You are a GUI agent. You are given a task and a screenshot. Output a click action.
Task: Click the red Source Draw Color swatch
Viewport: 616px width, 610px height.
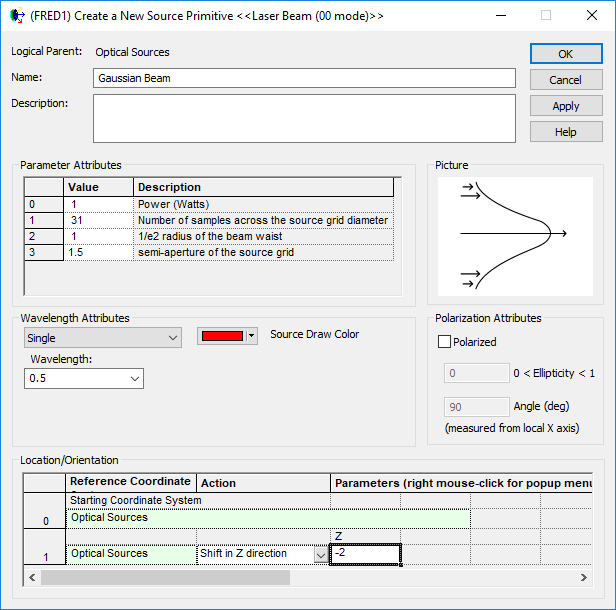222,336
